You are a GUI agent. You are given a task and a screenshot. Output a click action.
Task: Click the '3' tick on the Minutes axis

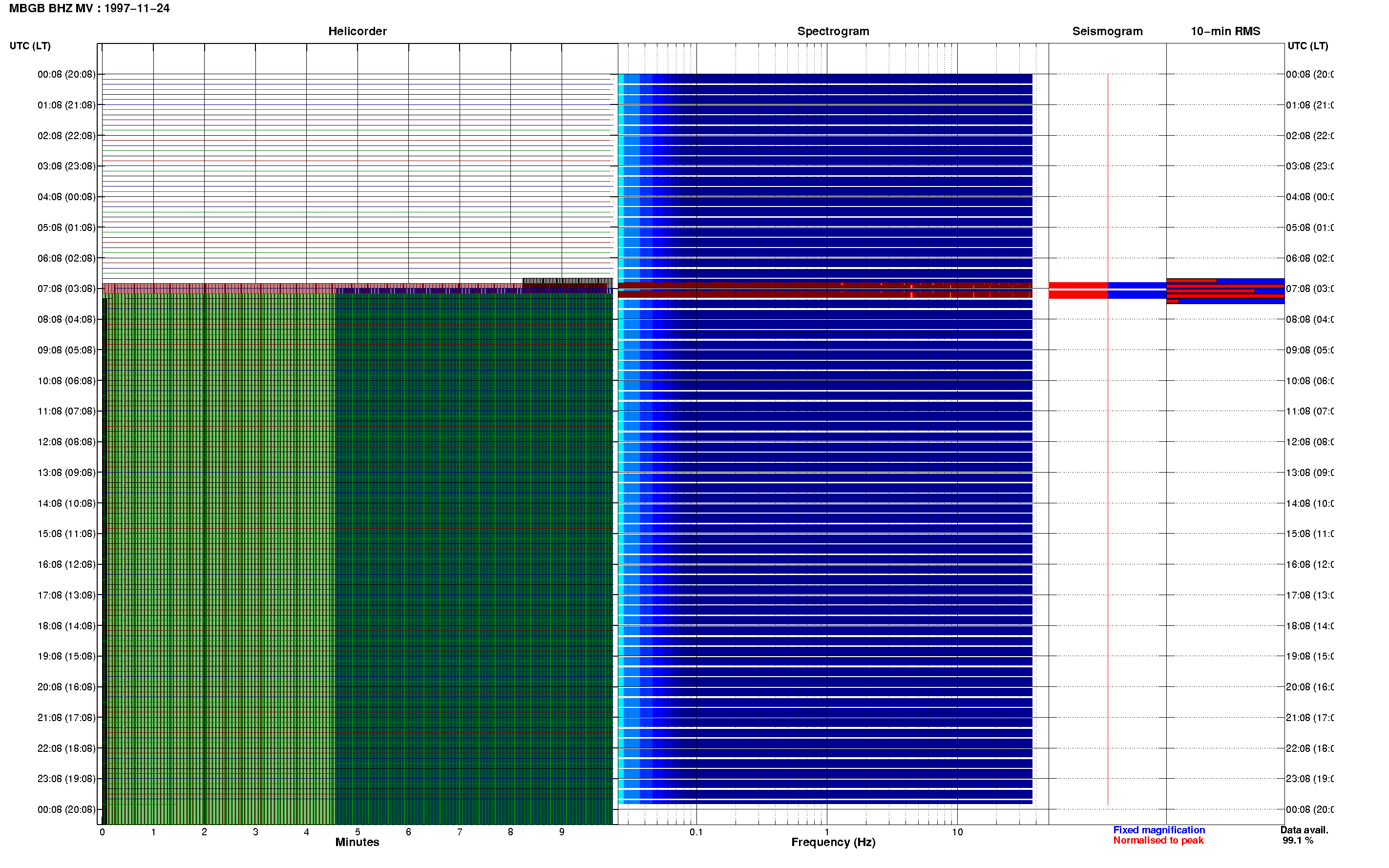255,832
